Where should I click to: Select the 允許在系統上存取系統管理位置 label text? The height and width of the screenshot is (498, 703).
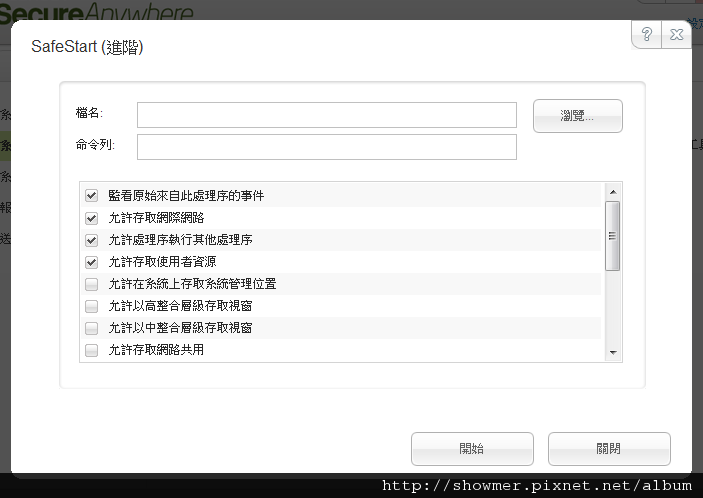192,284
